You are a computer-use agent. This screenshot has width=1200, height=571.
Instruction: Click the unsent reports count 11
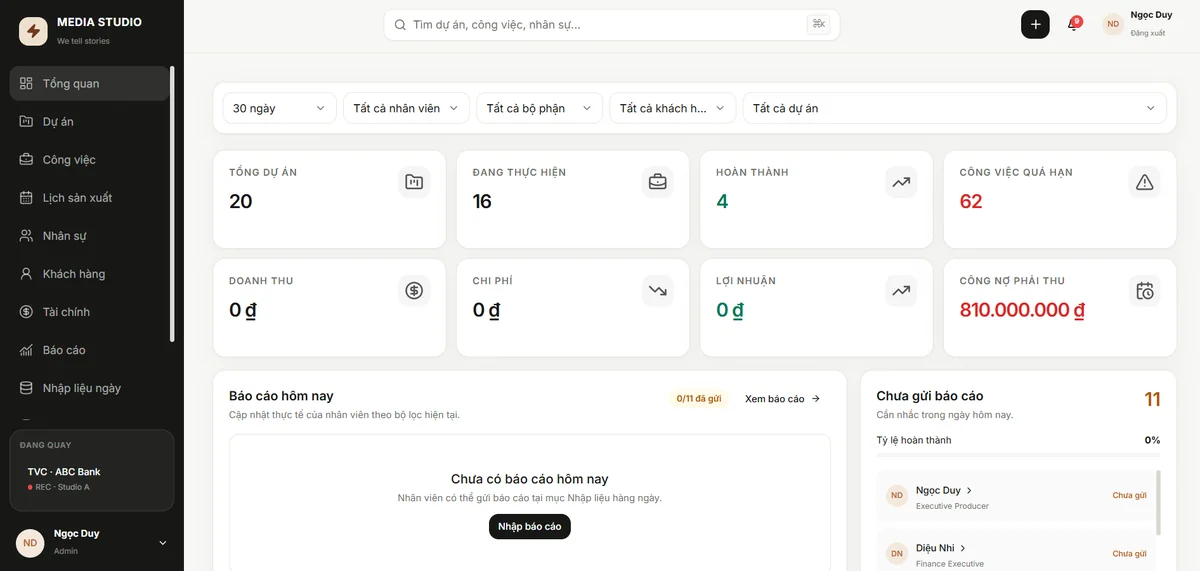(1152, 399)
